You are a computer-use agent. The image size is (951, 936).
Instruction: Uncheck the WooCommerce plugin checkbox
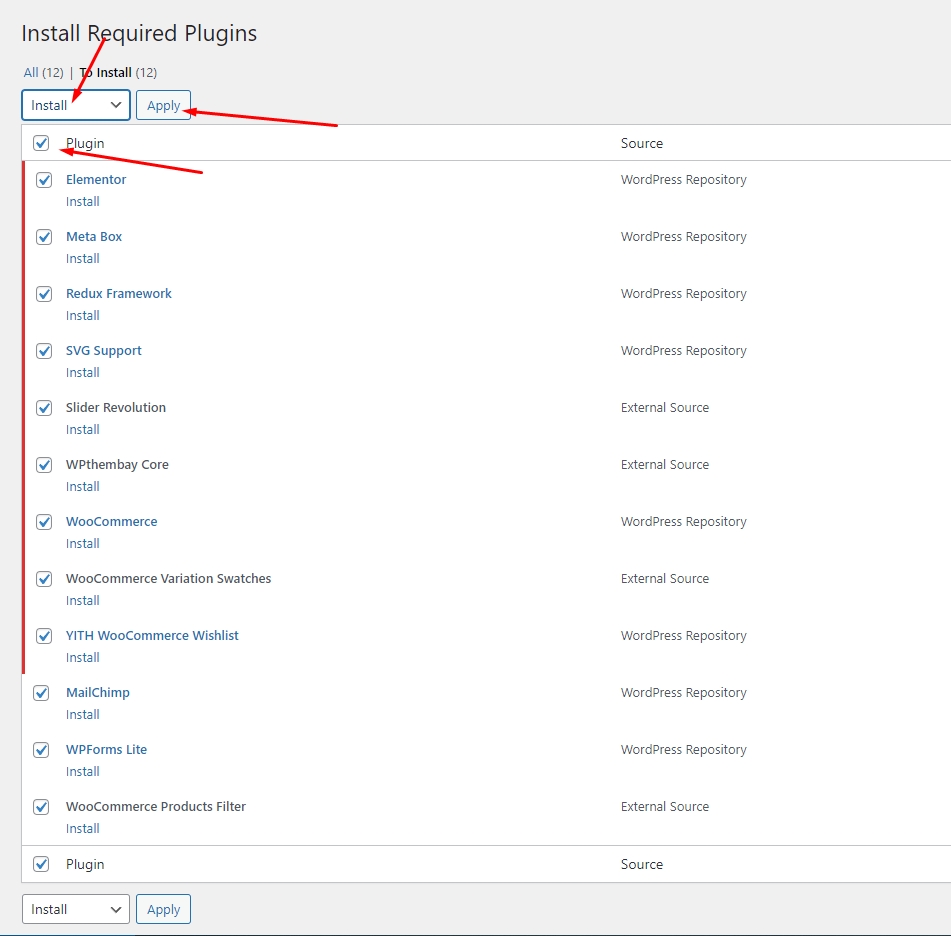(x=44, y=522)
